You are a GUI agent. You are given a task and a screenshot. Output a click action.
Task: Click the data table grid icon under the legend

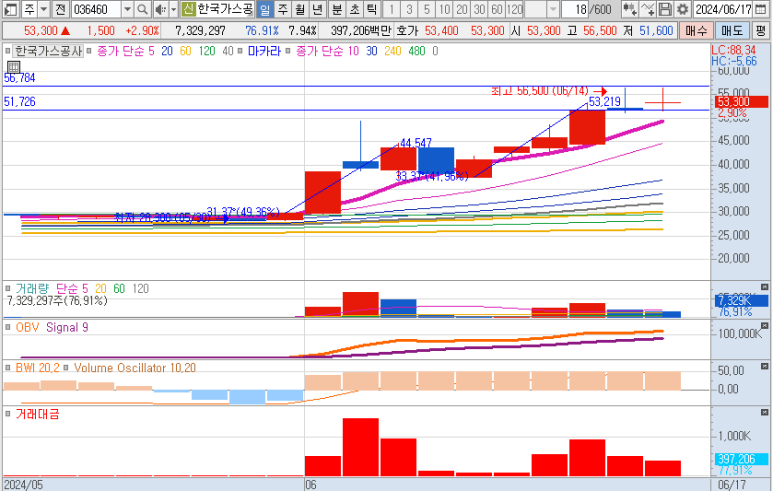coord(13,68)
